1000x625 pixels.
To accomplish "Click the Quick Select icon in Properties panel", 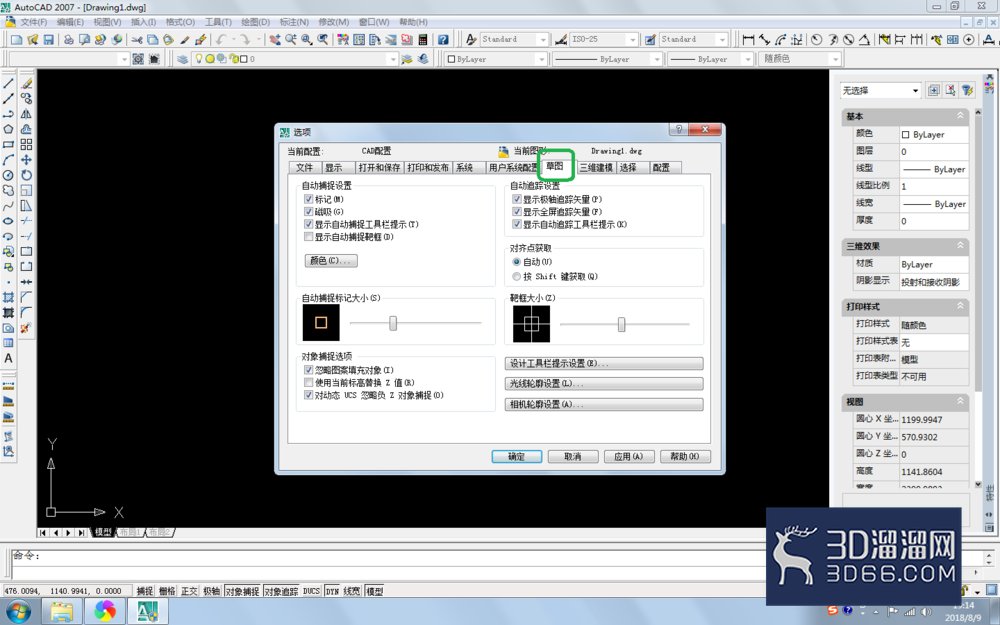I will 967,91.
